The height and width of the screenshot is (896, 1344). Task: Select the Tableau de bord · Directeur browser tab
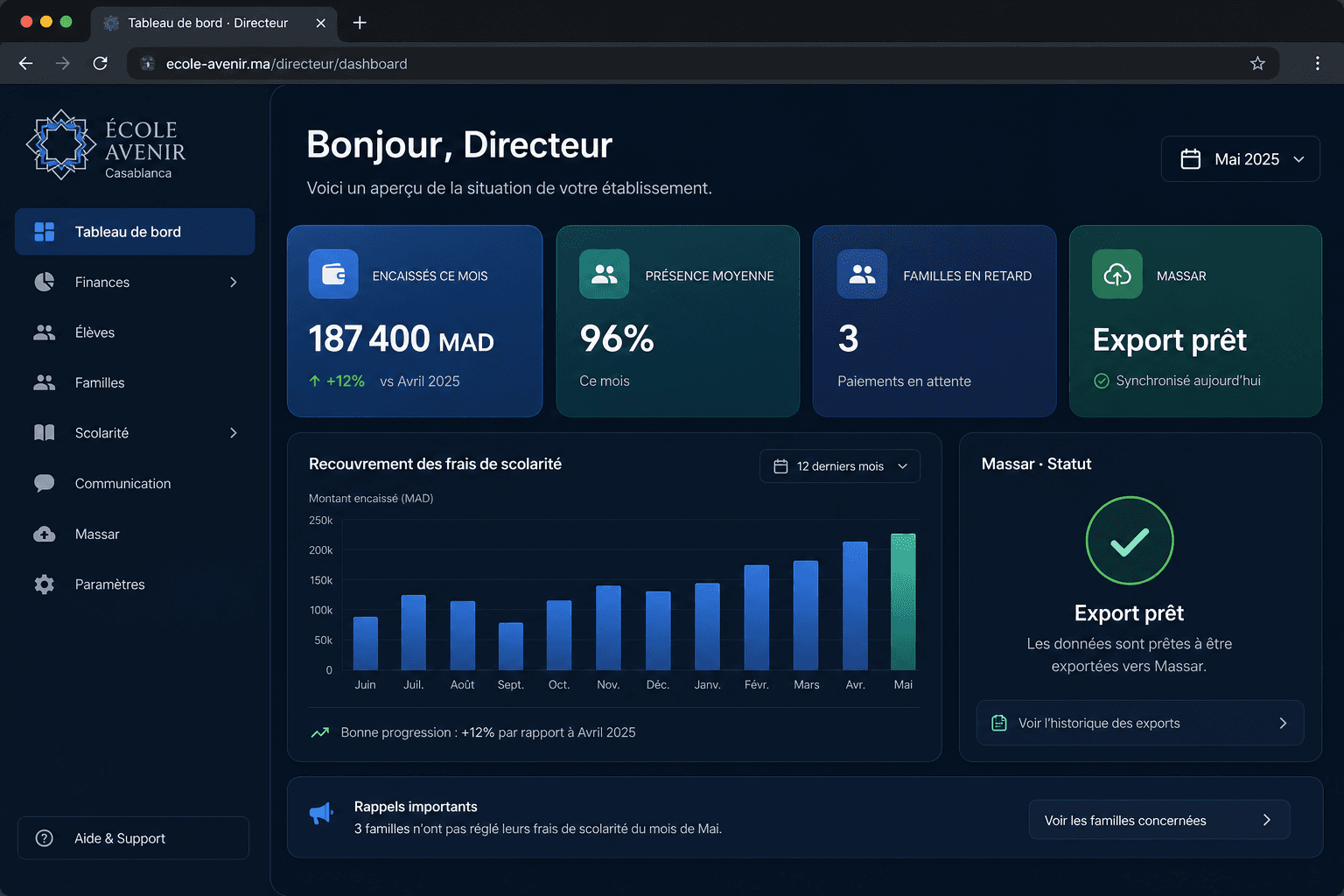coord(214,23)
